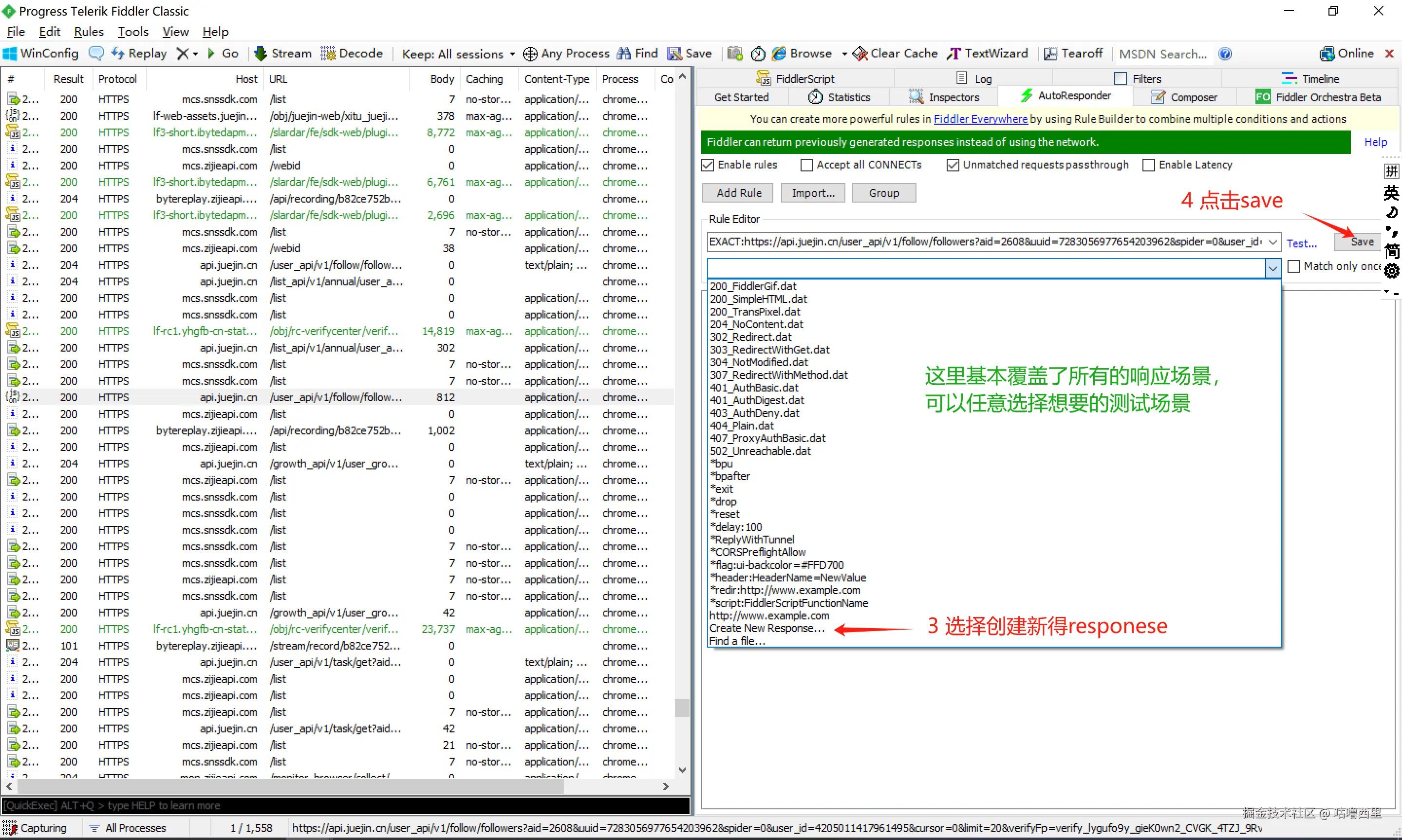Click the Decode toolbar icon

point(328,54)
